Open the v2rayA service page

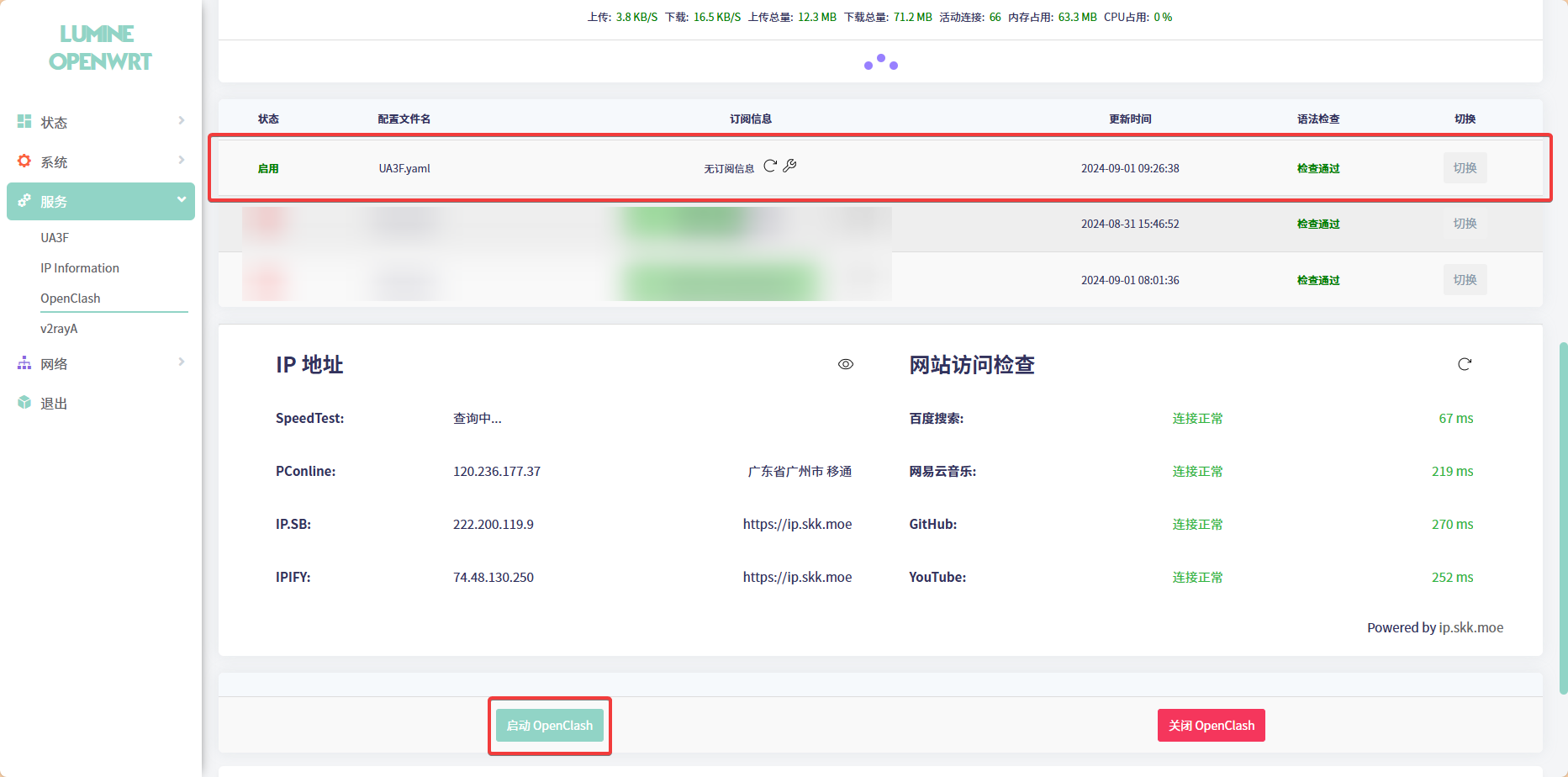59,329
